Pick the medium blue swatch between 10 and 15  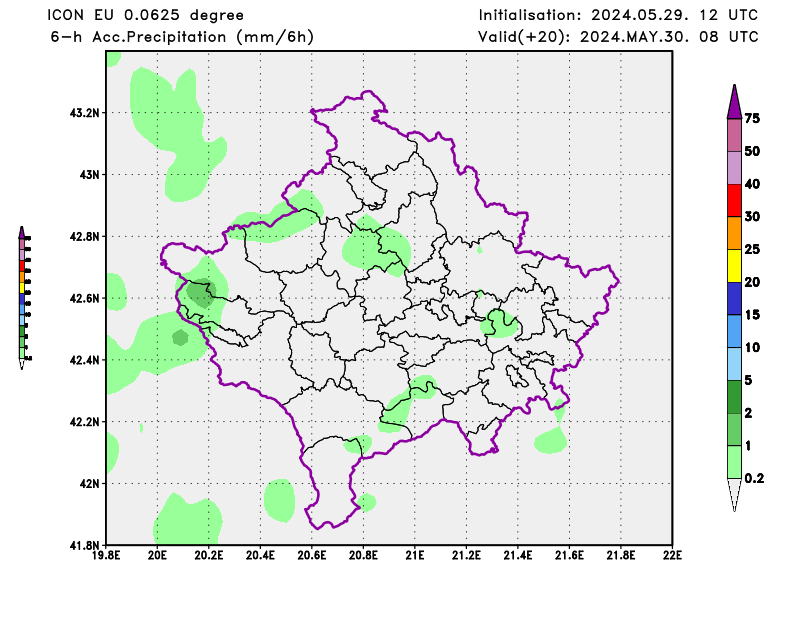[x=734, y=331]
